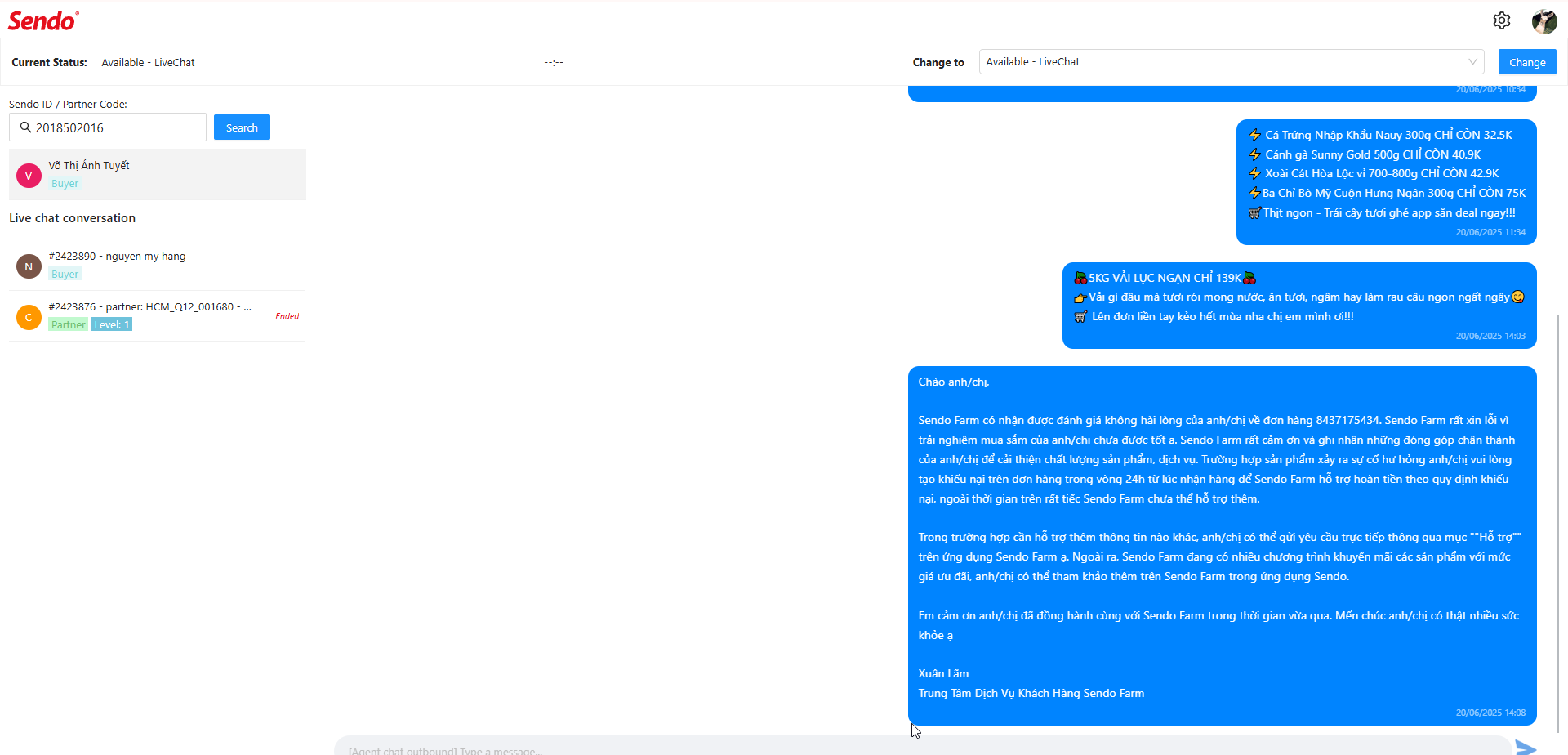The height and width of the screenshot is (755, 1568).
Task: Click the send message arrow icon
Action: pos(1526,747)
